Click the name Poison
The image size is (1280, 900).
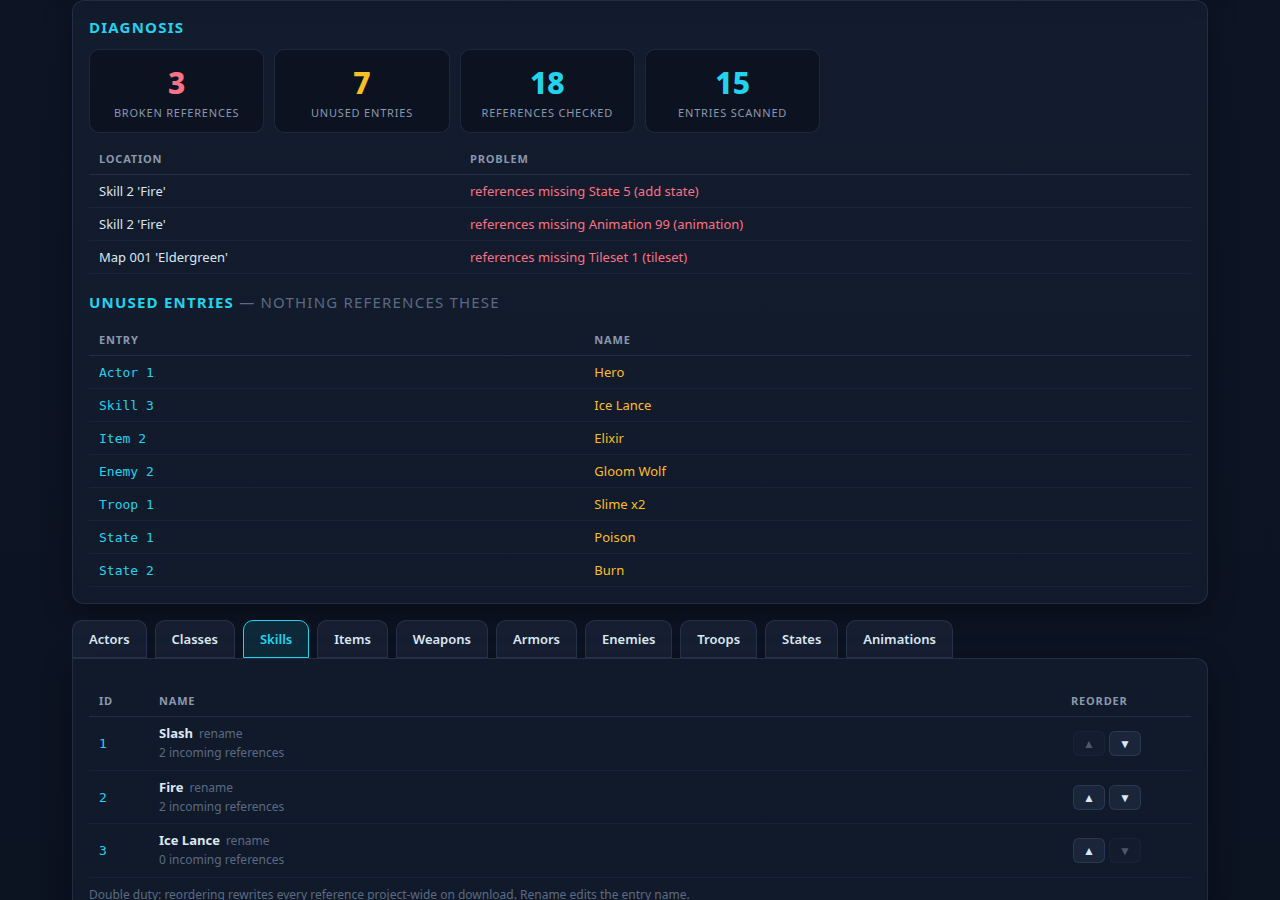615,538
